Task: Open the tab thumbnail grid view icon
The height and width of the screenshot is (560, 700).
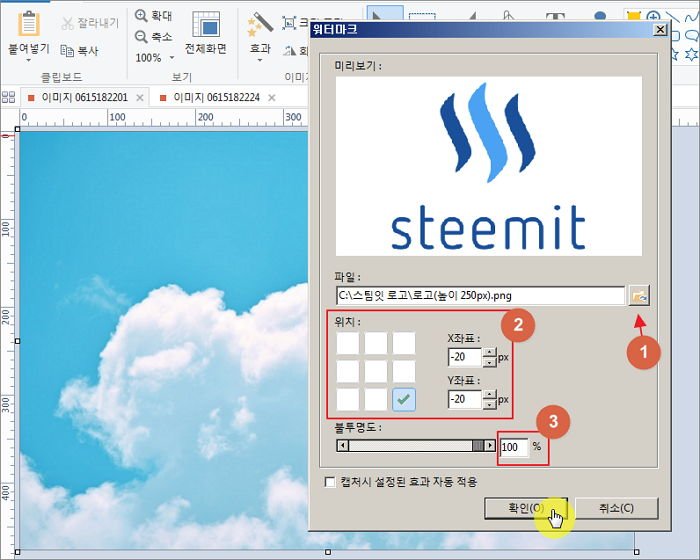Action: pos(8,97)
